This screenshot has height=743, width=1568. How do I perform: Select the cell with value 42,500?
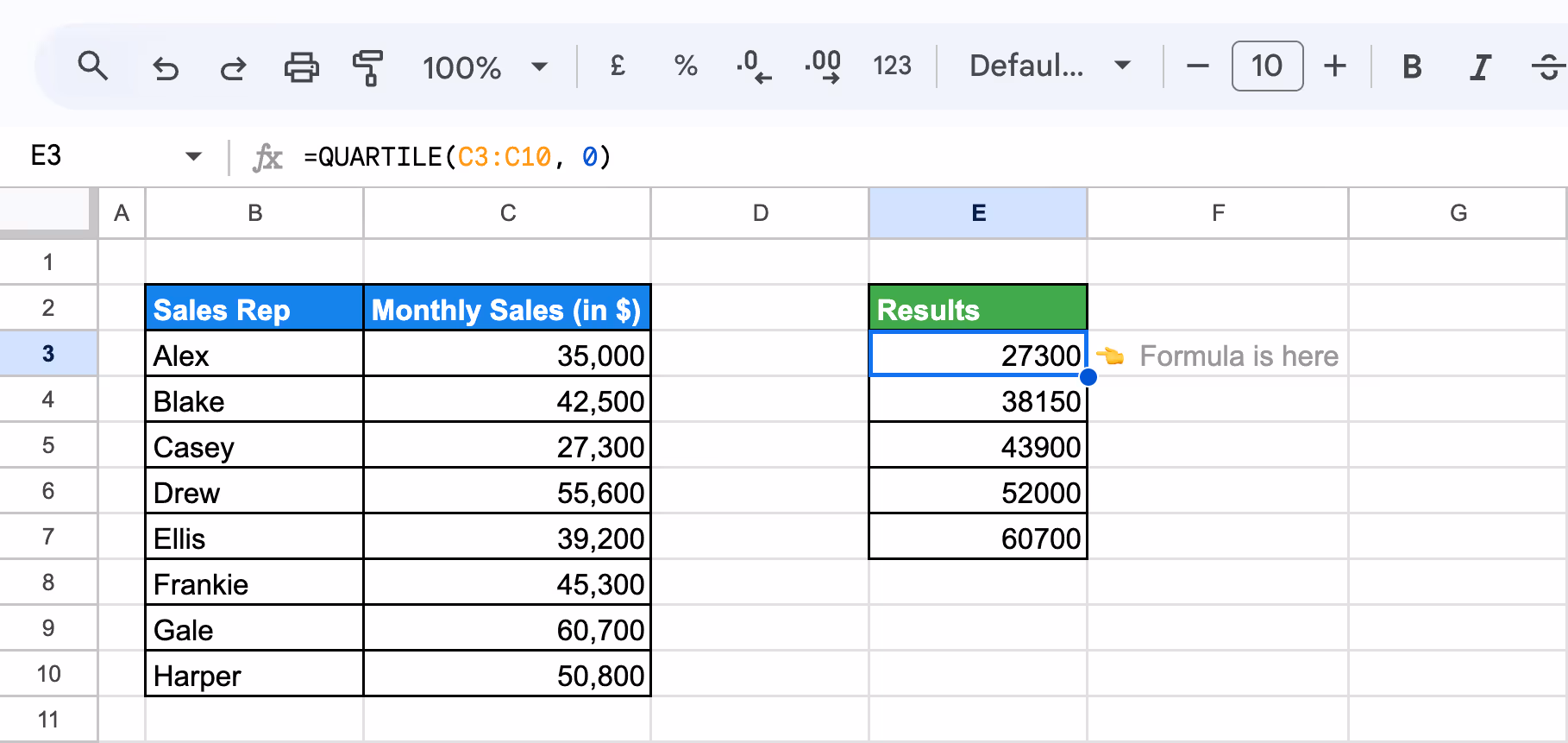tap(507, 400)
